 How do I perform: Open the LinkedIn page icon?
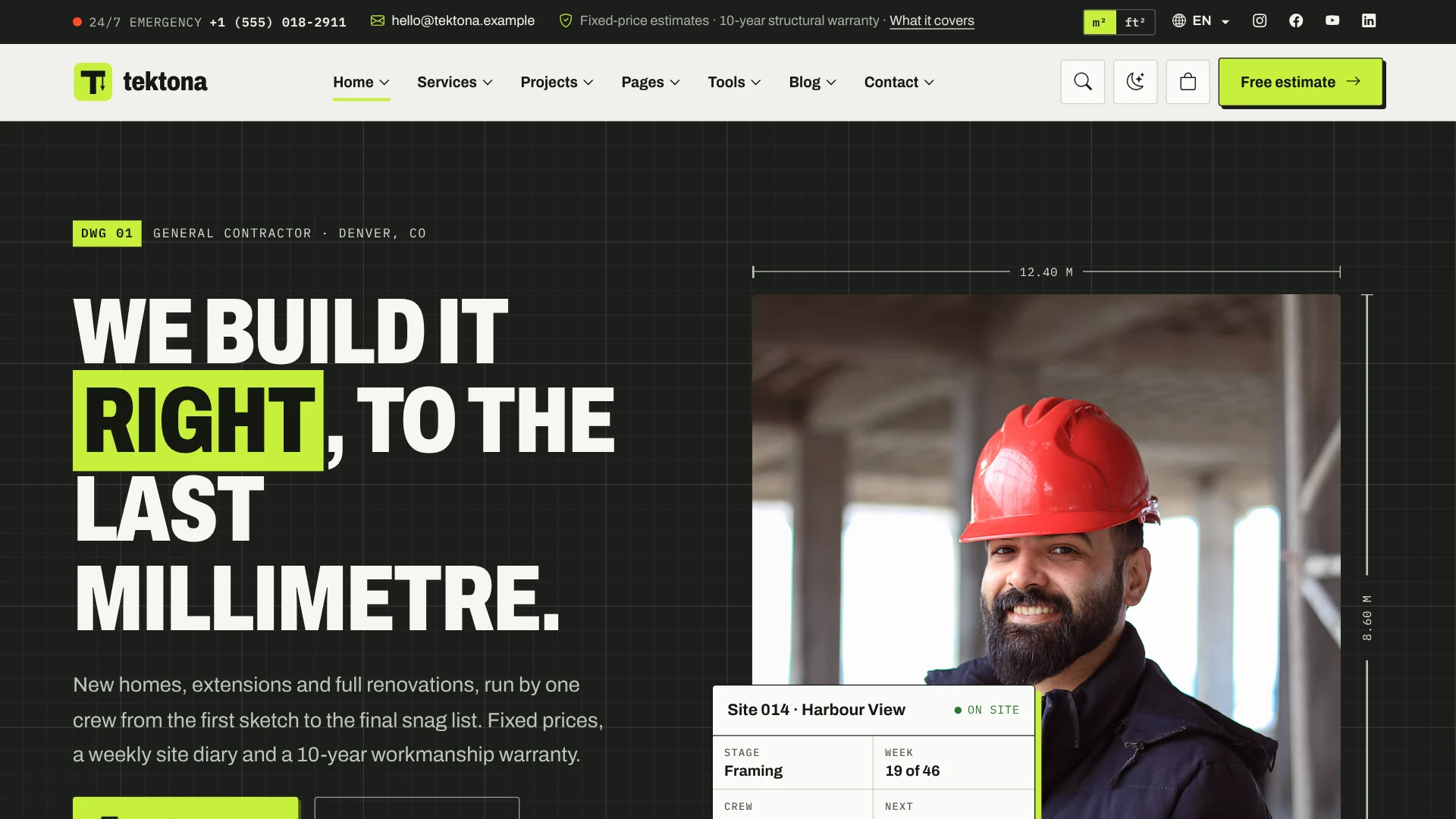click(1369, 20)
